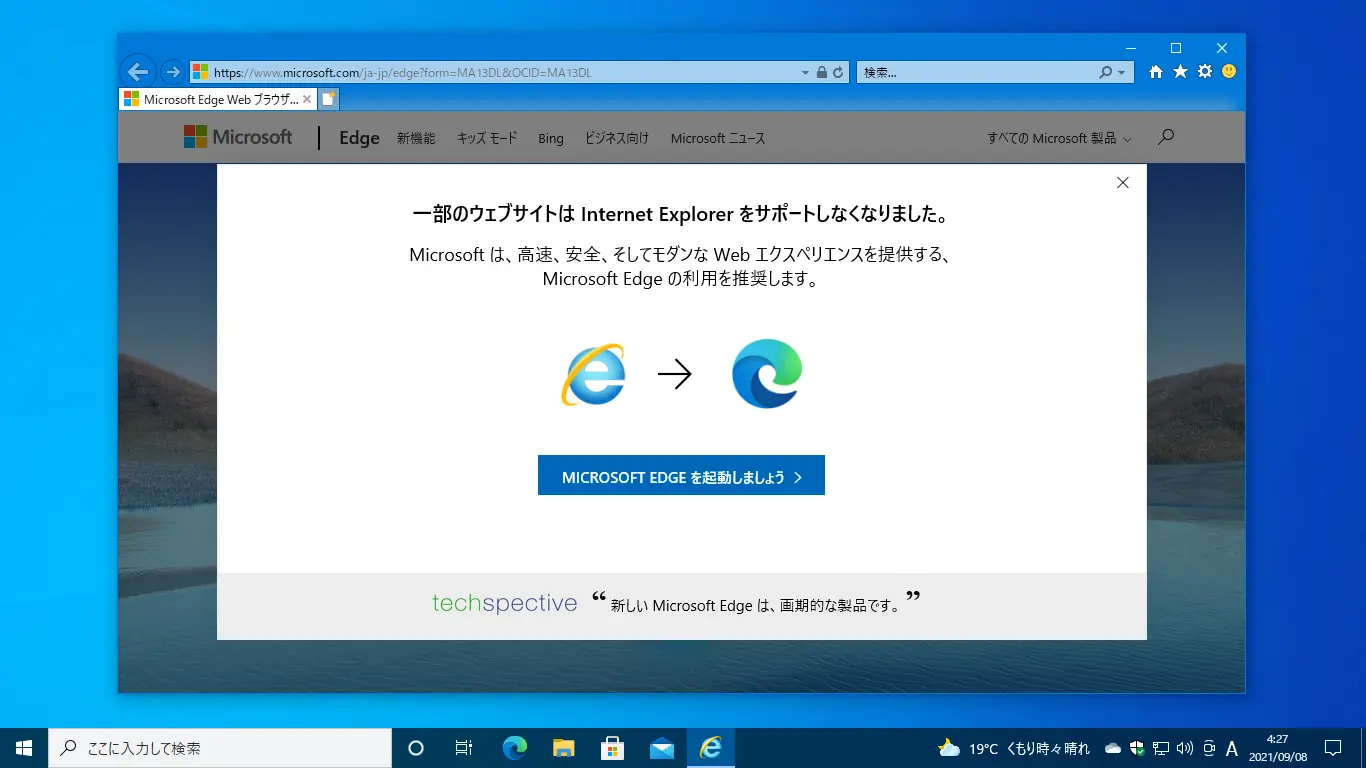Viewport: 1366px width, 768px height.
Task: Click the 検索... search input box
Action: (975, 72)
